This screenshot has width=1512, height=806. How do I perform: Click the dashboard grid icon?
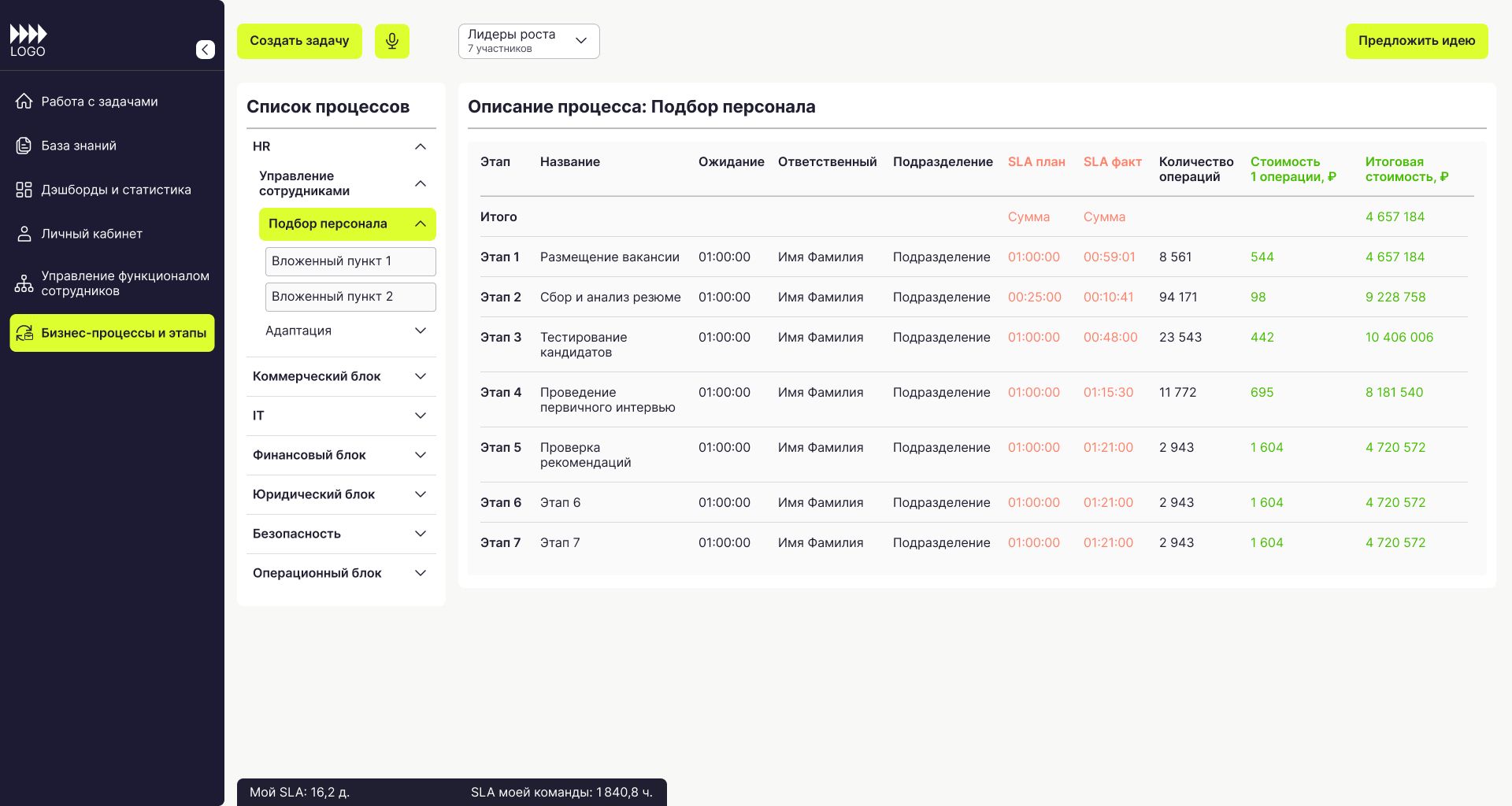[x=24, y=190]
